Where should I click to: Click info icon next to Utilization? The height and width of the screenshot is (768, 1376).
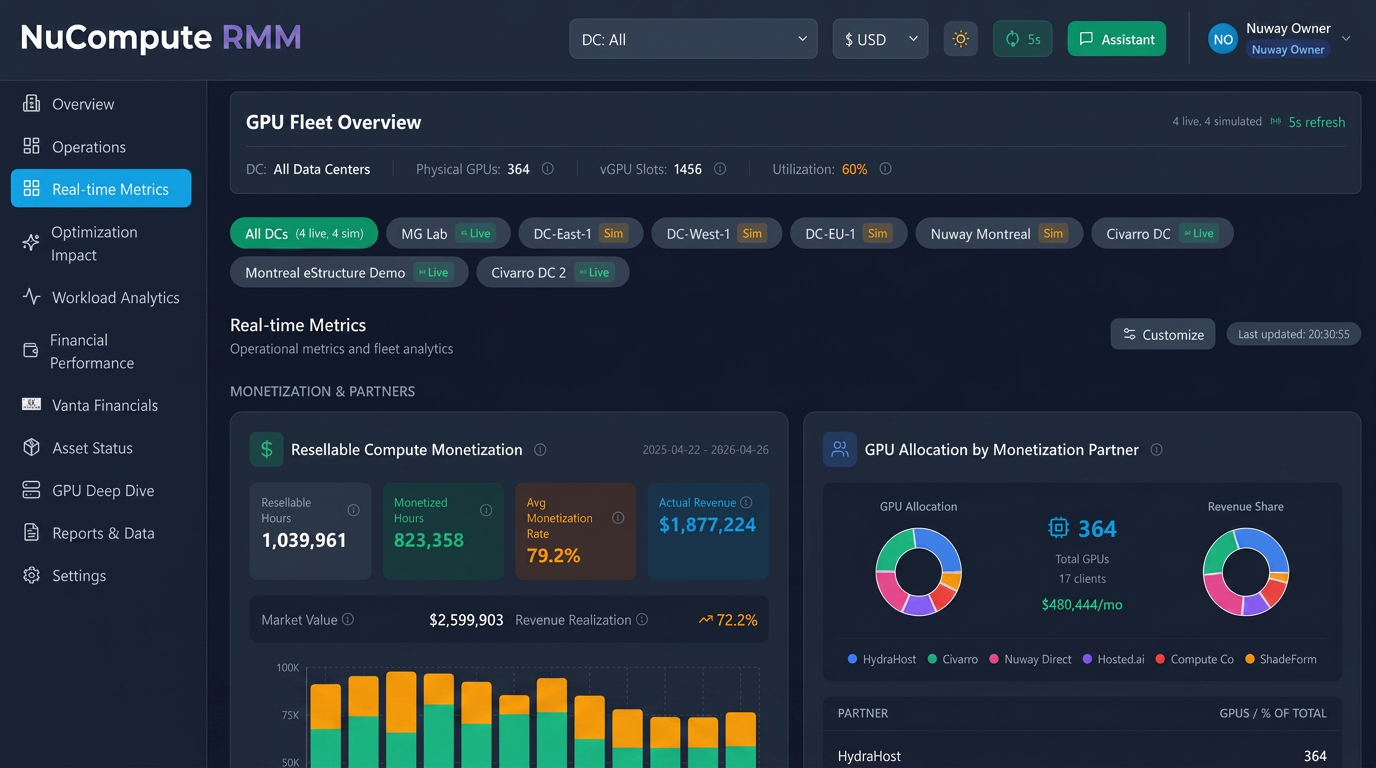(x=885, y=169)
